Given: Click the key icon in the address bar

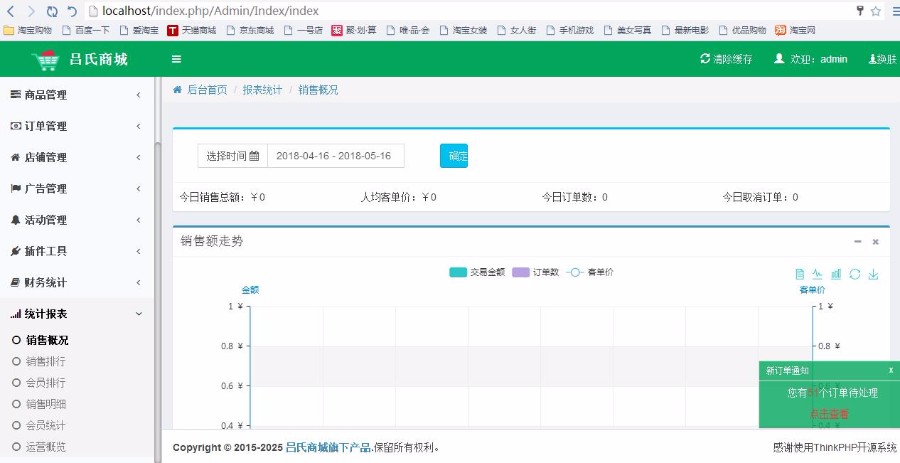Looking at the screenshot, I should [860, 10].
